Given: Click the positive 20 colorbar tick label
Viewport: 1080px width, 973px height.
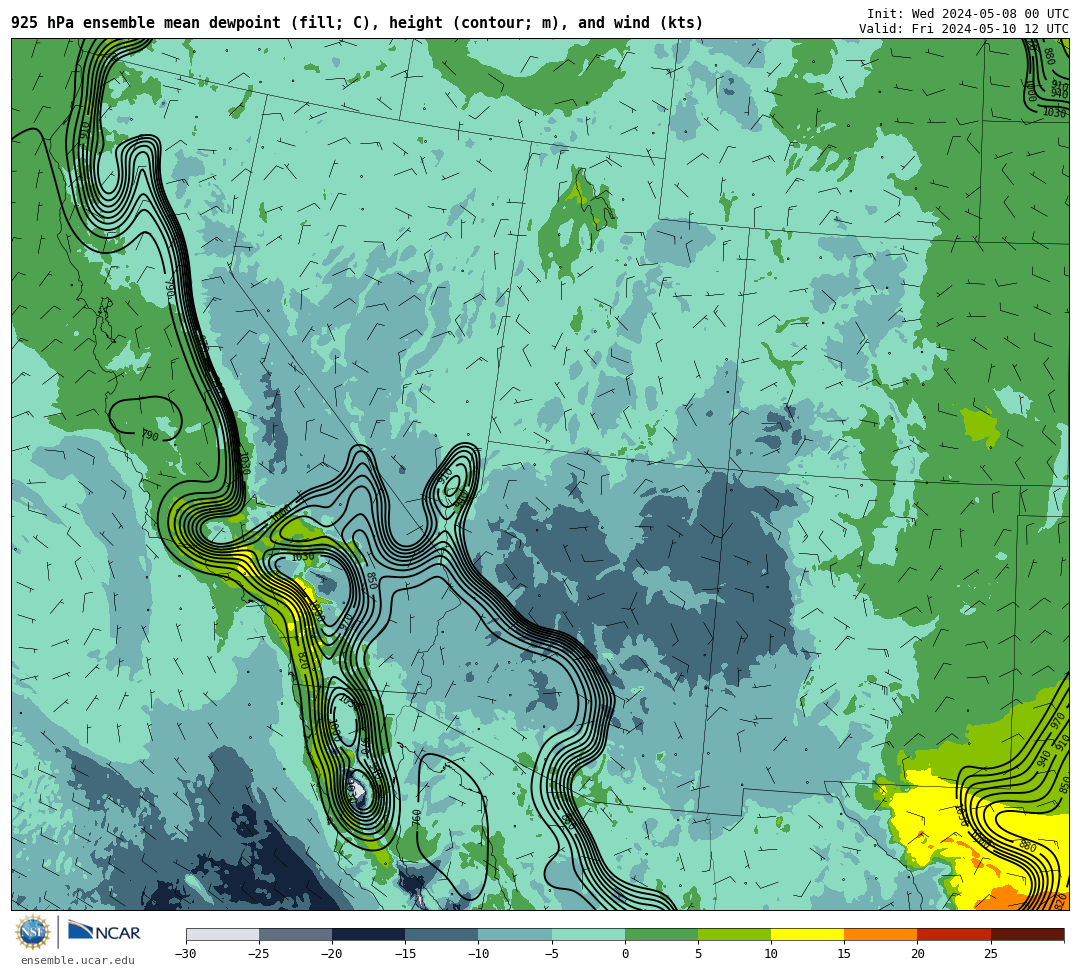Looking at the screenshot, I should (917, 954).
